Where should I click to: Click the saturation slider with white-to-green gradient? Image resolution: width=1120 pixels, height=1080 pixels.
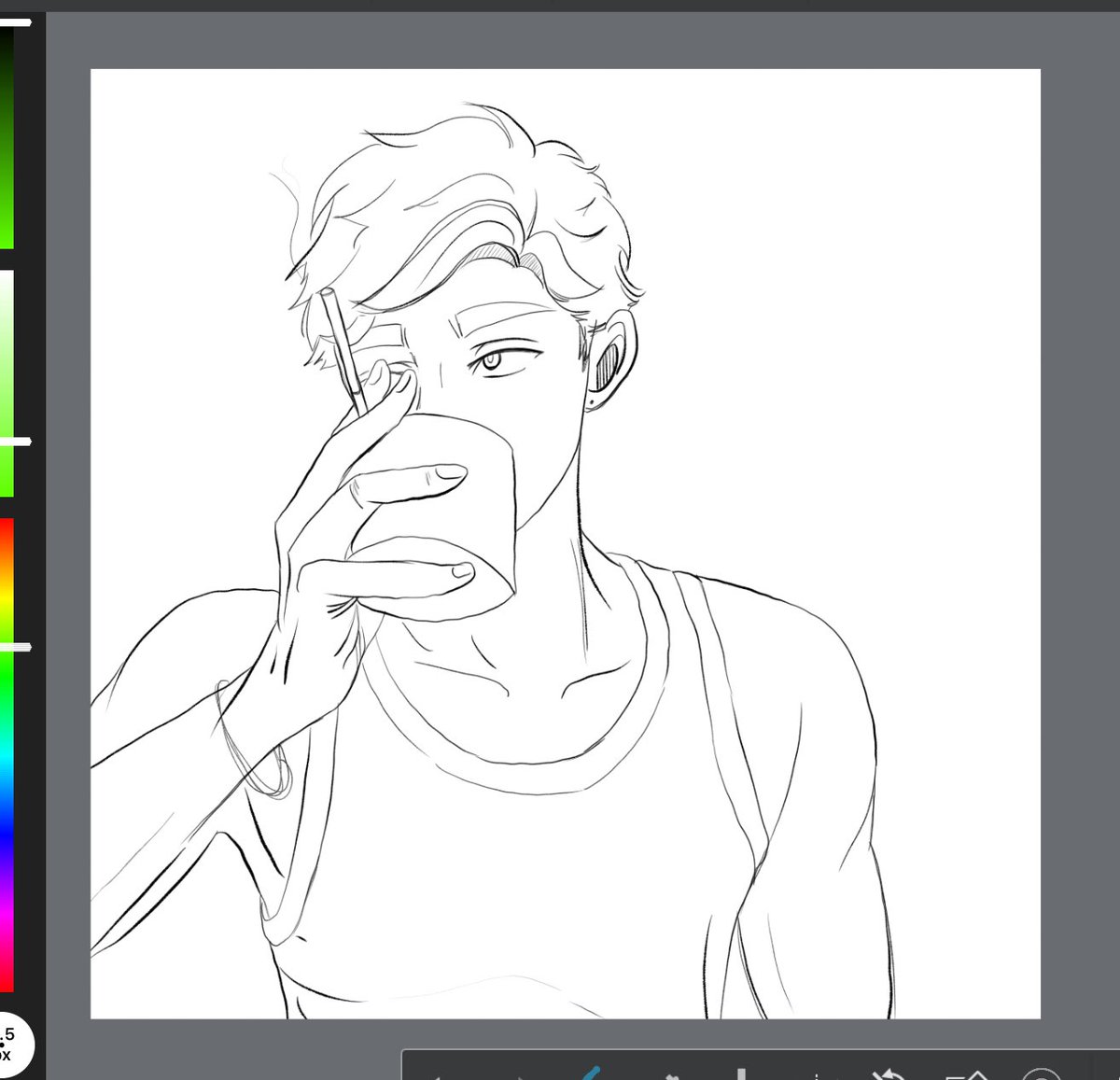[x=7, y=384]
